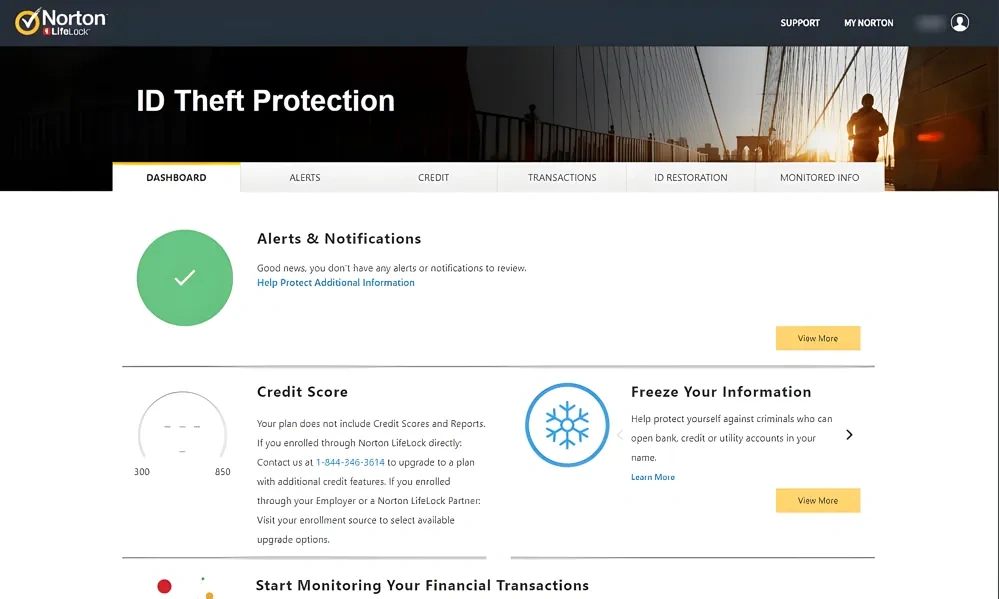
Task: Click View More under Alerts & Notifications
Action: click(x=818, y=338)
